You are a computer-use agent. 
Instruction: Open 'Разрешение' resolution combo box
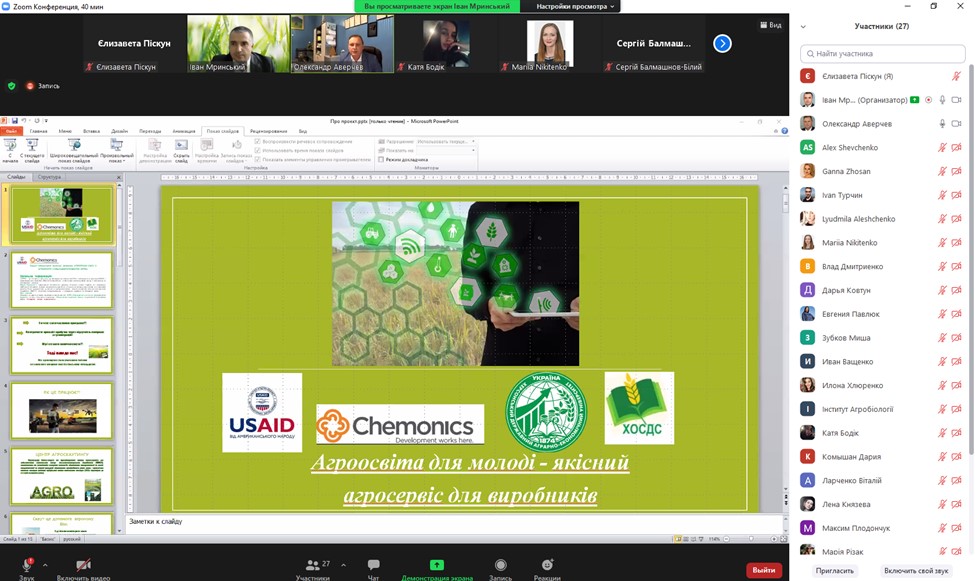446,142
